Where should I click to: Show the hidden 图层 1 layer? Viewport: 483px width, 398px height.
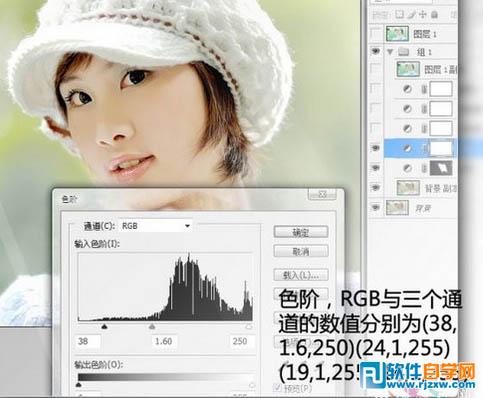pos(376,33)
